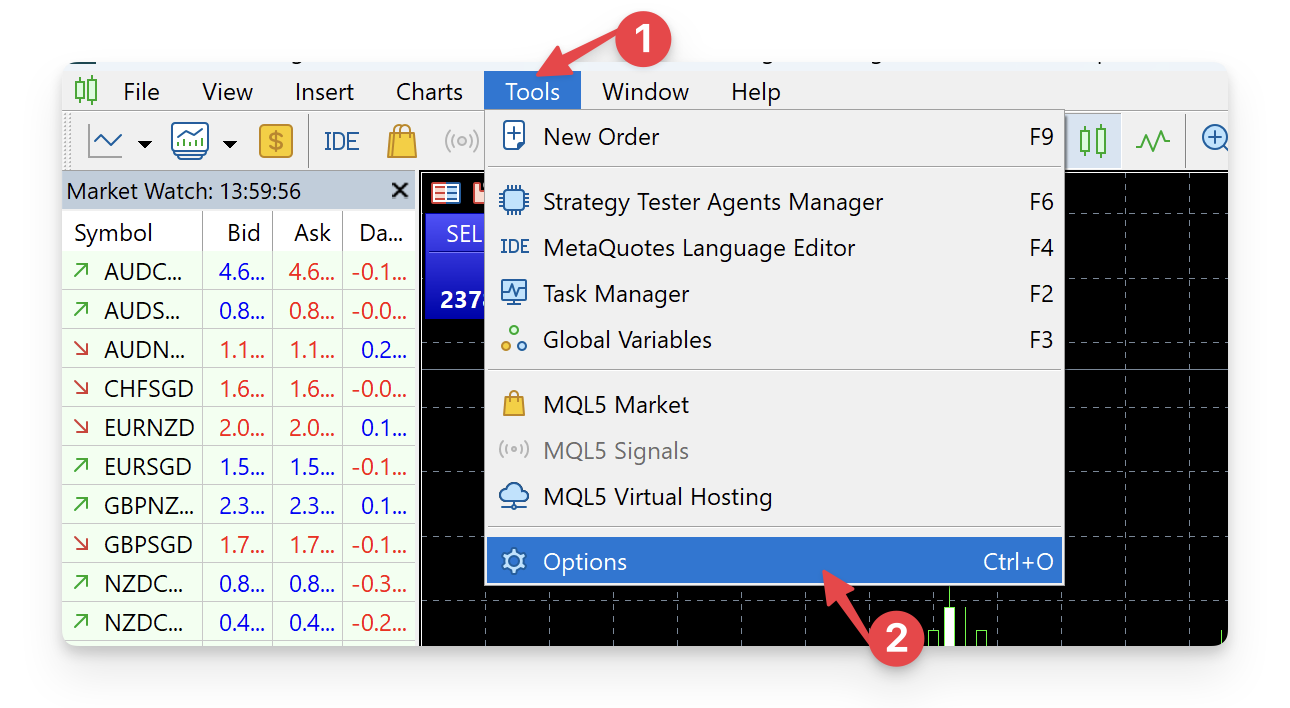
Task: Expand the chart monitor icon dropdown arrow
Action: pyautogui.click(x=230, y=144)
